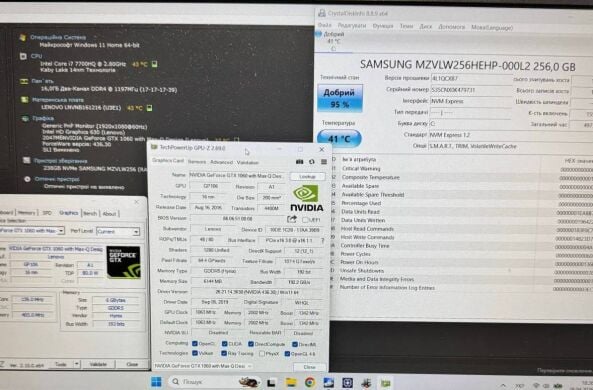Screen dimensions: 593x390
Task: Open the Disk menu in CrystalDiskInfo
Action: click(x=425, y=26)
